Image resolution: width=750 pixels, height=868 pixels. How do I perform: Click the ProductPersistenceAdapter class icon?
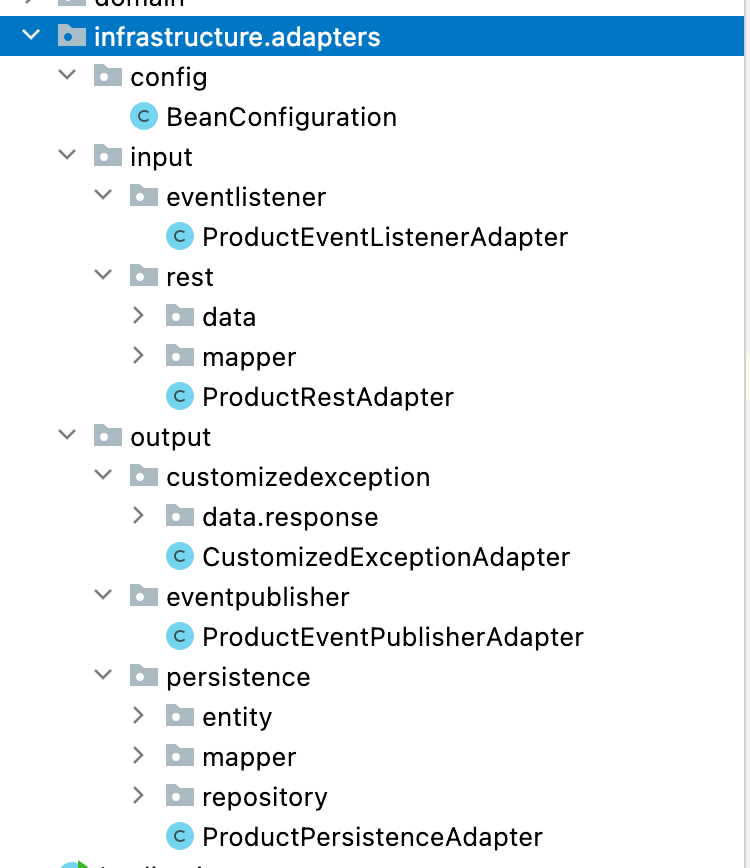coord(180,836)
